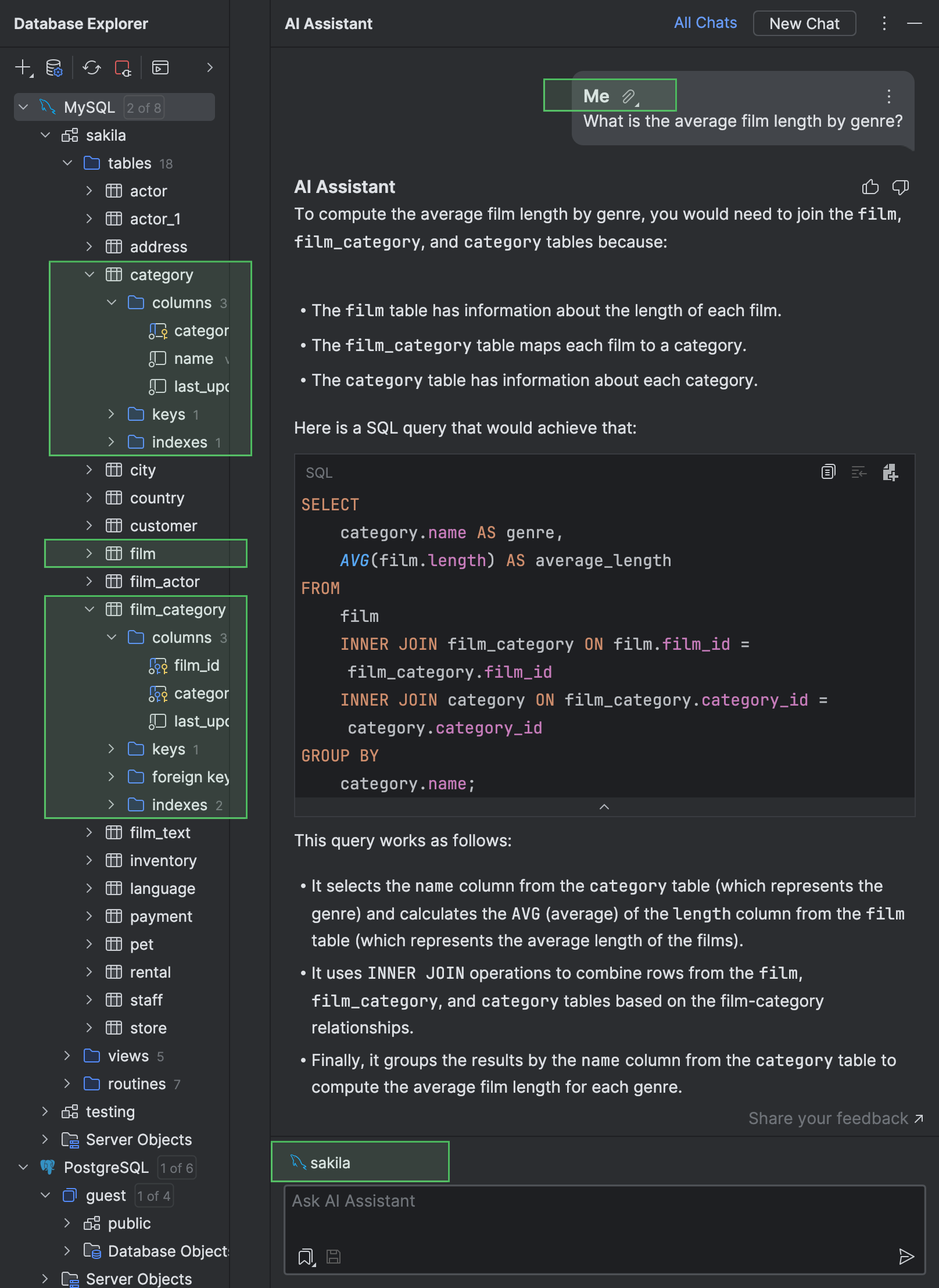Collapse the category table node
Viewport: 939px width, 1288px height.
90,274
